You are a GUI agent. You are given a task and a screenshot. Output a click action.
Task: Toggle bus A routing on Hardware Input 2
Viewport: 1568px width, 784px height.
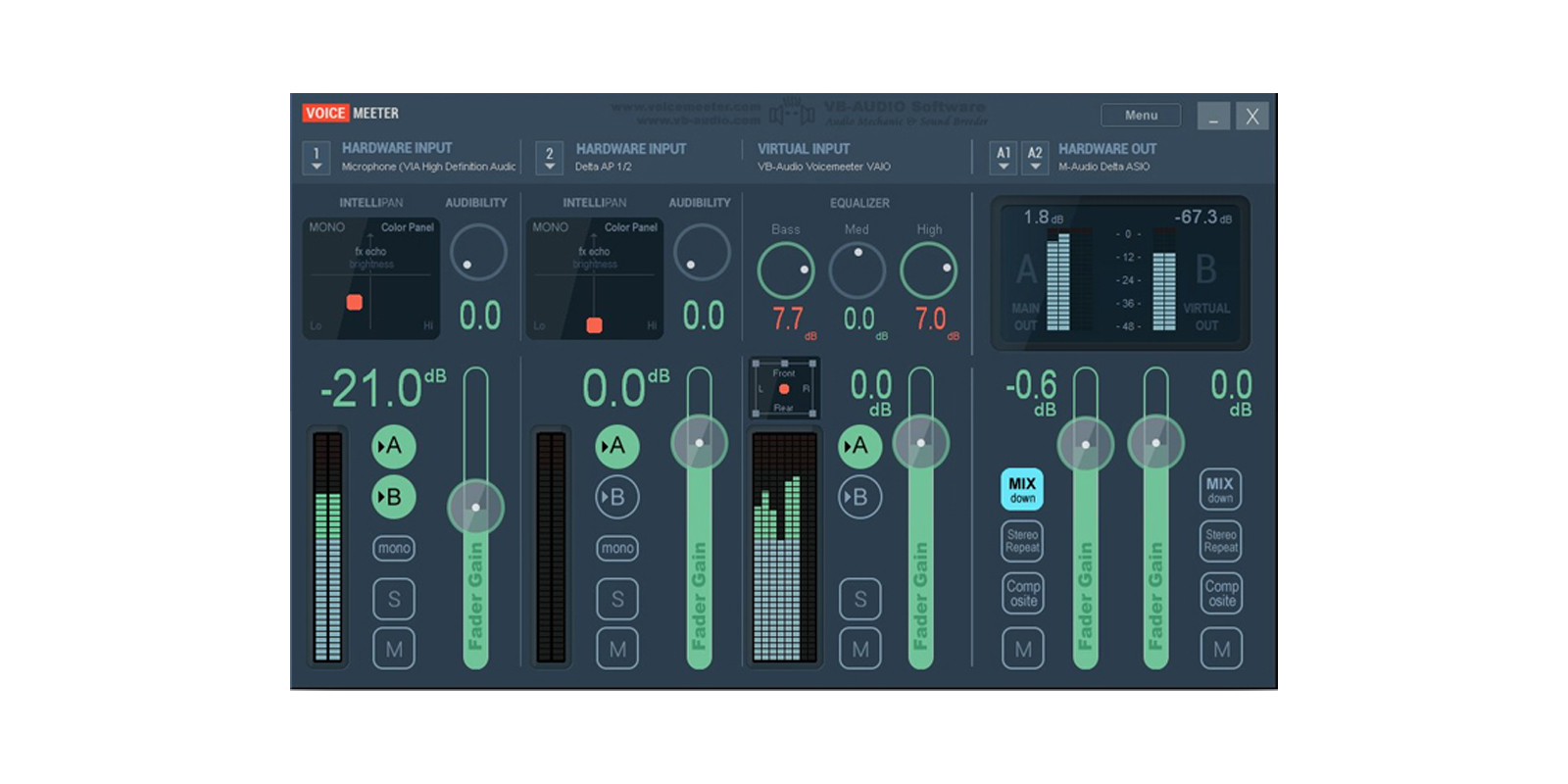click(617, 446)
